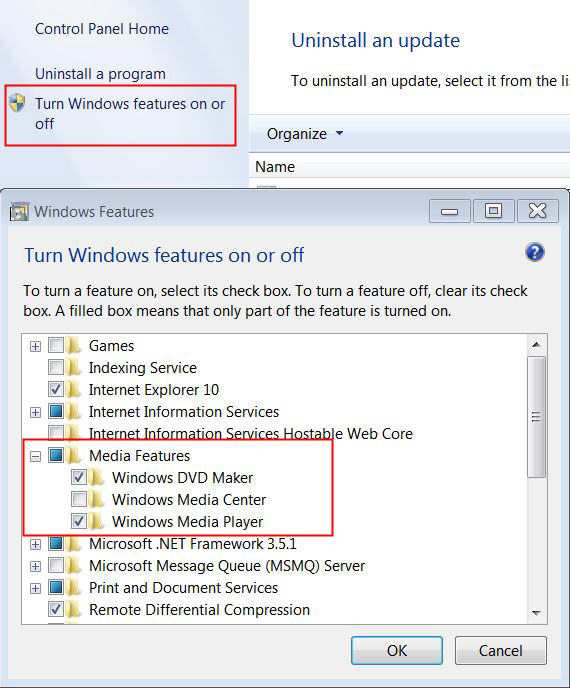This screenshot has height=688, width=570.
Task: Select Internet Information Services Hostable Web Core
Action: click(251, 434)
